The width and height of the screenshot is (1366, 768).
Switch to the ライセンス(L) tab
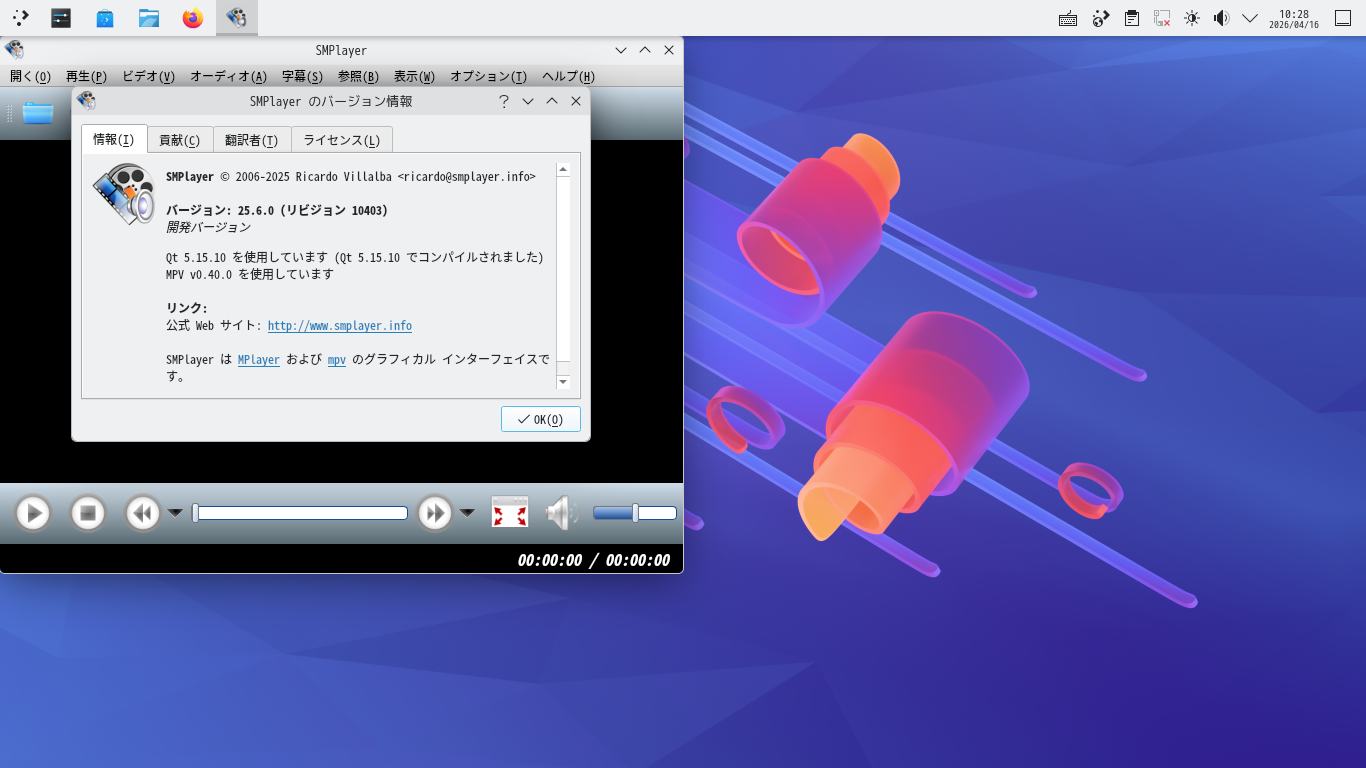click(342, 140)
